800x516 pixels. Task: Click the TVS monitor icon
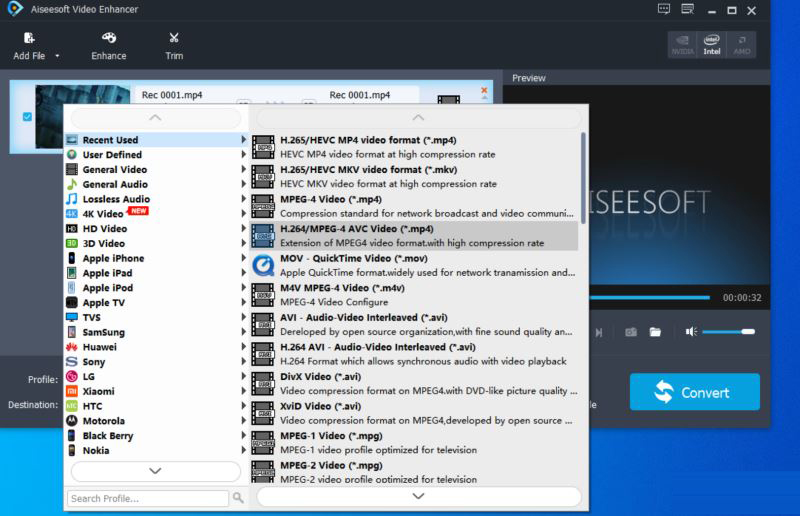72,317
